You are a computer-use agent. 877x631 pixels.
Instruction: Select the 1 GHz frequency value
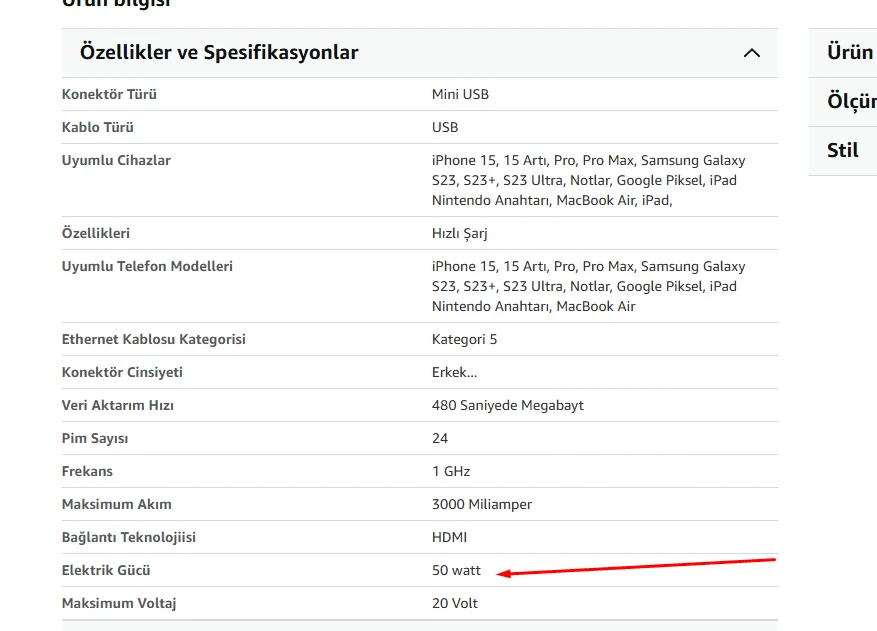tap(451, 471)
